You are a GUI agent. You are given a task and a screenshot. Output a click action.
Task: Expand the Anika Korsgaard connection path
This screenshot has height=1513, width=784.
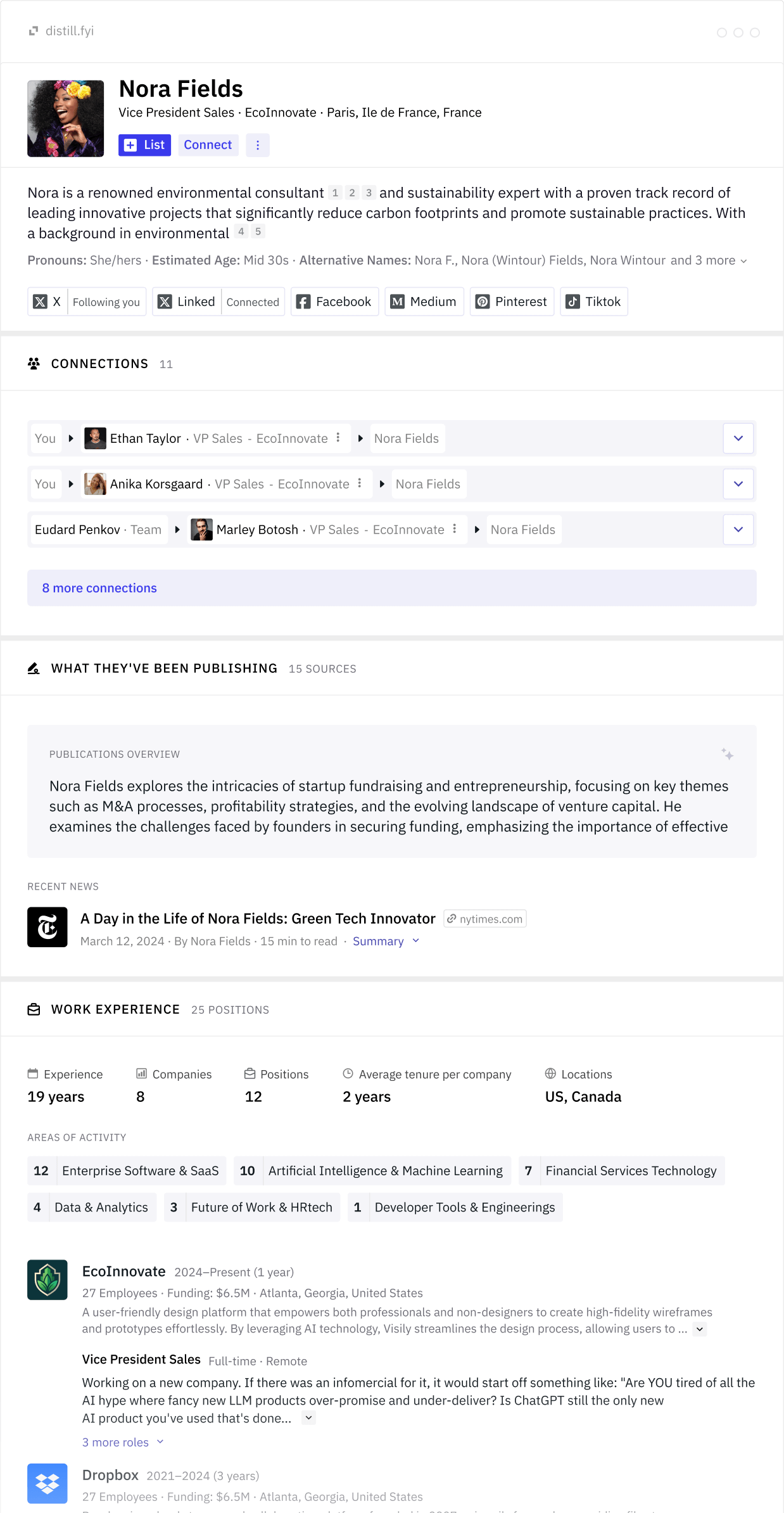tap(738, 484)
